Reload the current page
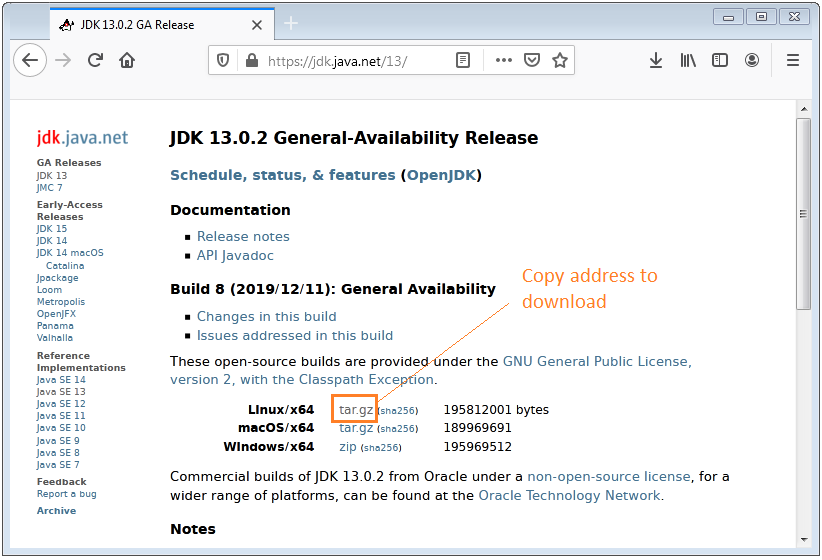Image resolution: width=822 pixels, height=560 pixels. pyautogui.click(x=95, y=60)
